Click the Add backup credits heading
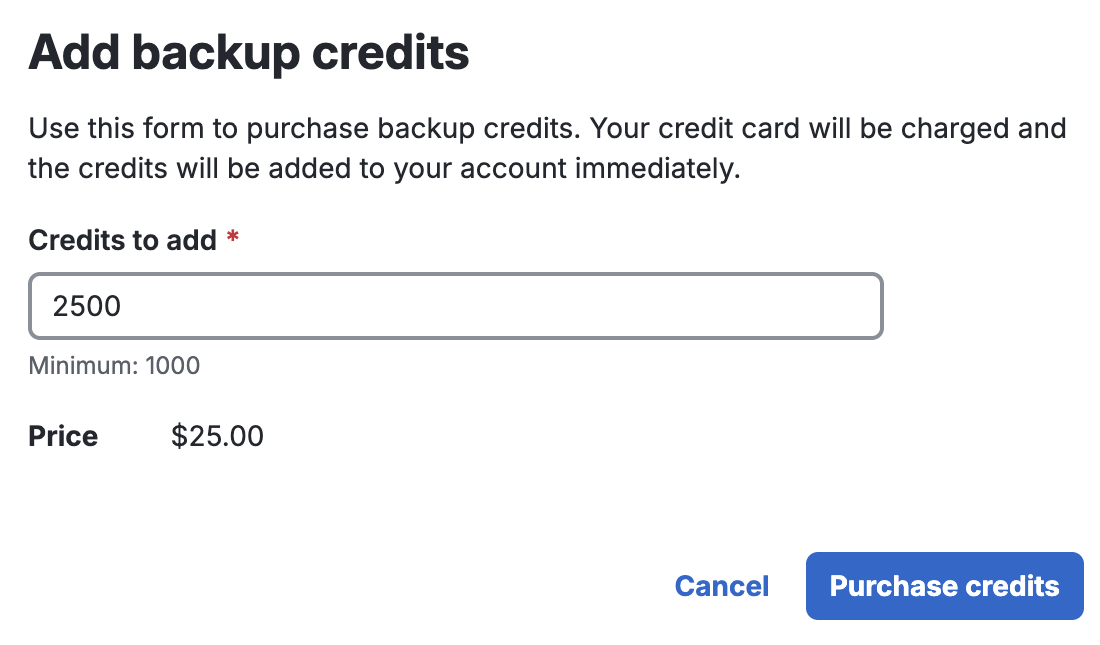The image size is (1100, 645). click(x=248, y=52)
